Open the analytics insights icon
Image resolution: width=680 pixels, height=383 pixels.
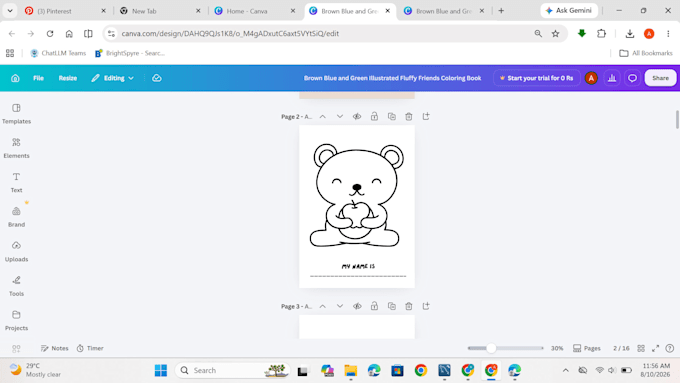tap(612, 78)
